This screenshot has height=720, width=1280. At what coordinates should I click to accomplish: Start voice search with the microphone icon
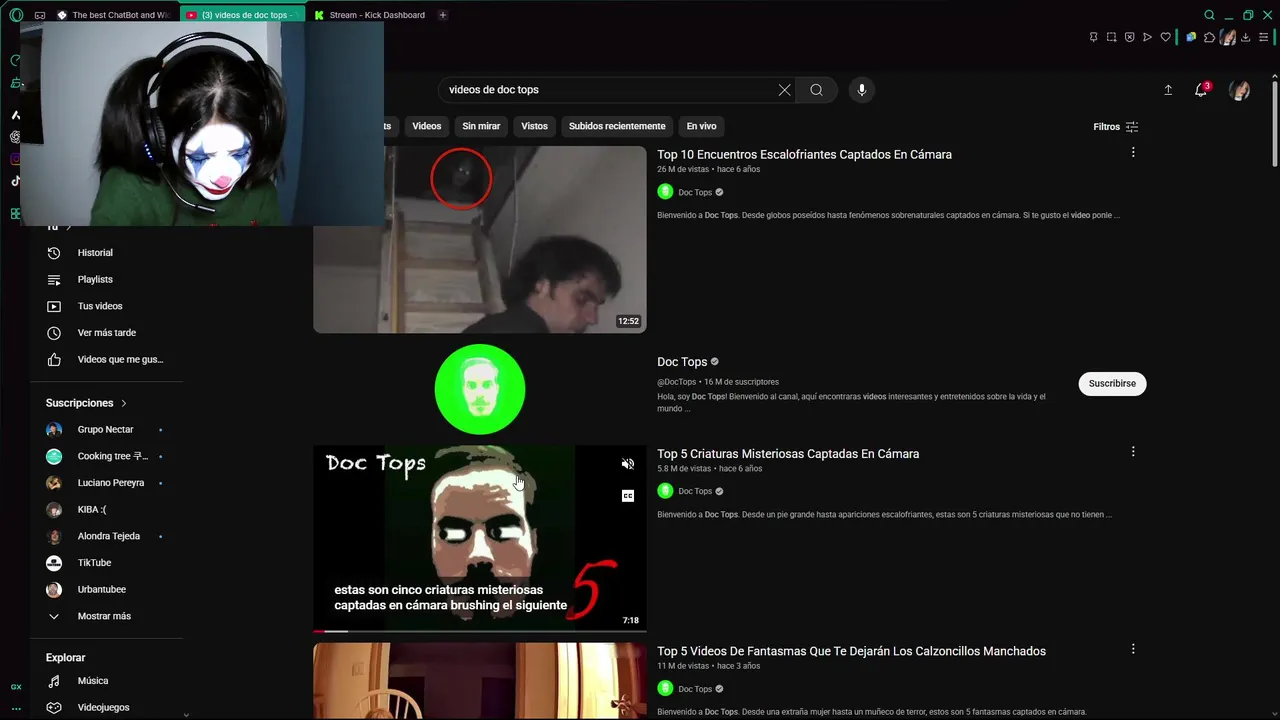862,90
